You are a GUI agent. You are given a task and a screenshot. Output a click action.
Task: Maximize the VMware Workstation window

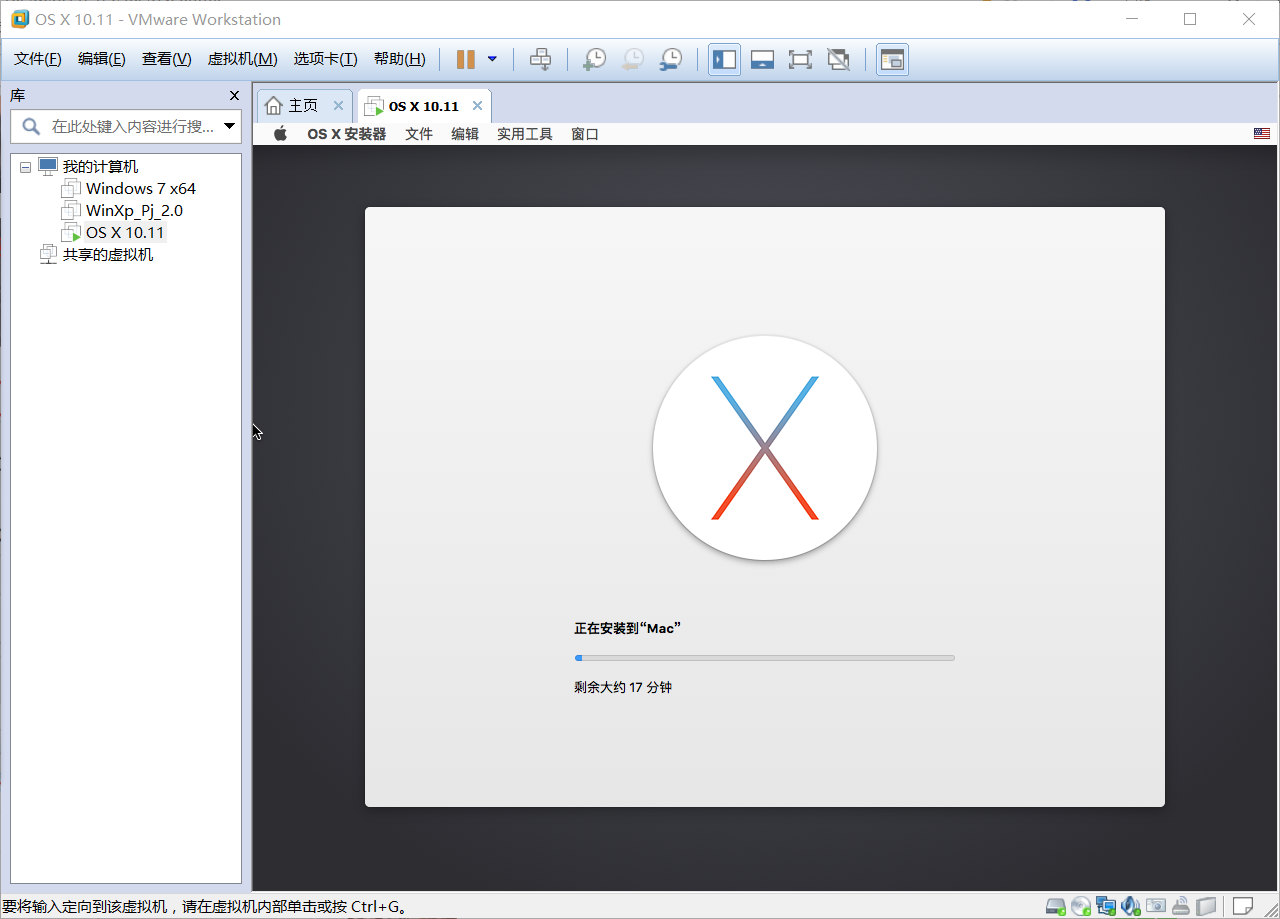[1190, 19]
